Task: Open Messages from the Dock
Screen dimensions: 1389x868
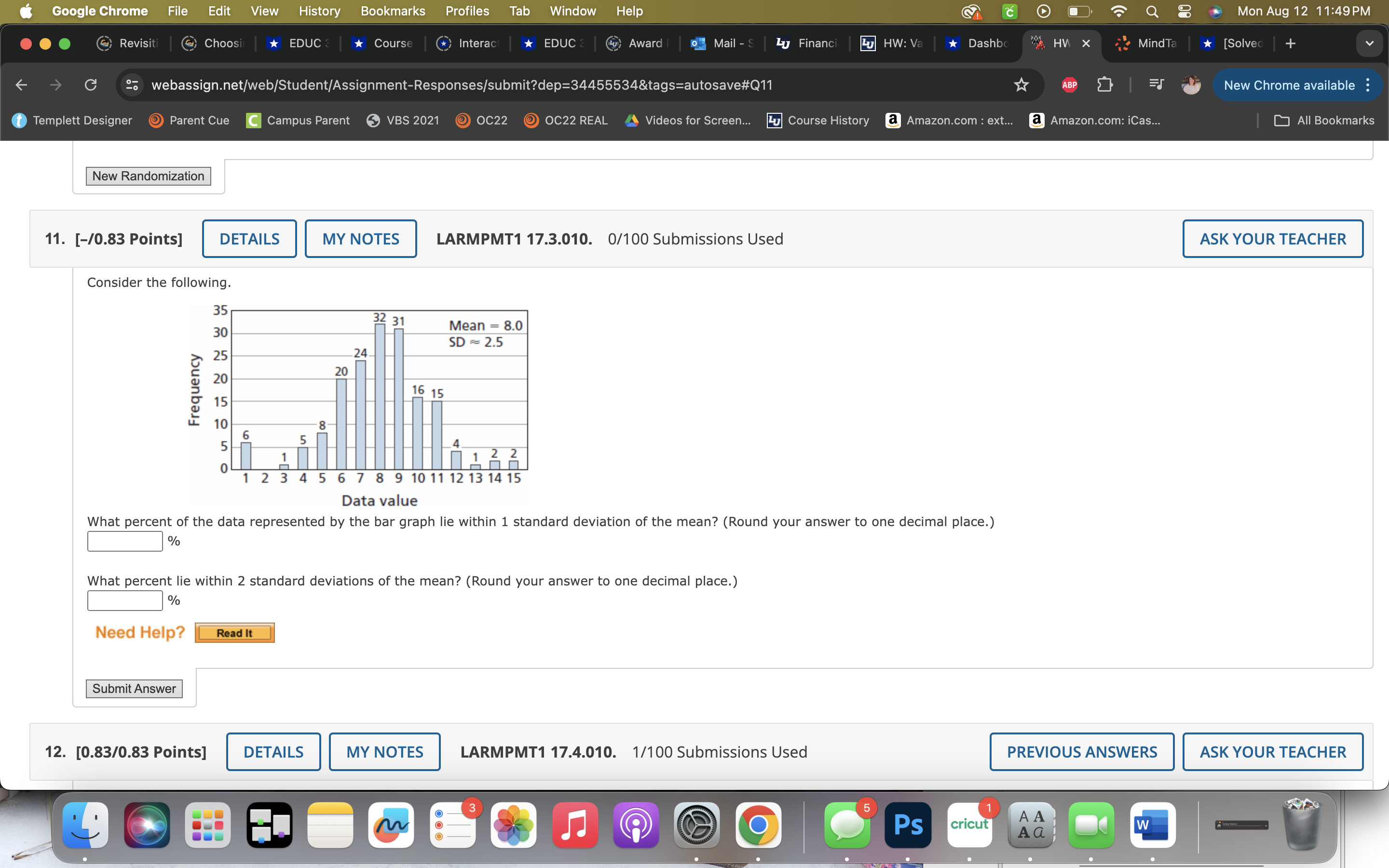Action: pyautogui.click(x=847, y=825)
